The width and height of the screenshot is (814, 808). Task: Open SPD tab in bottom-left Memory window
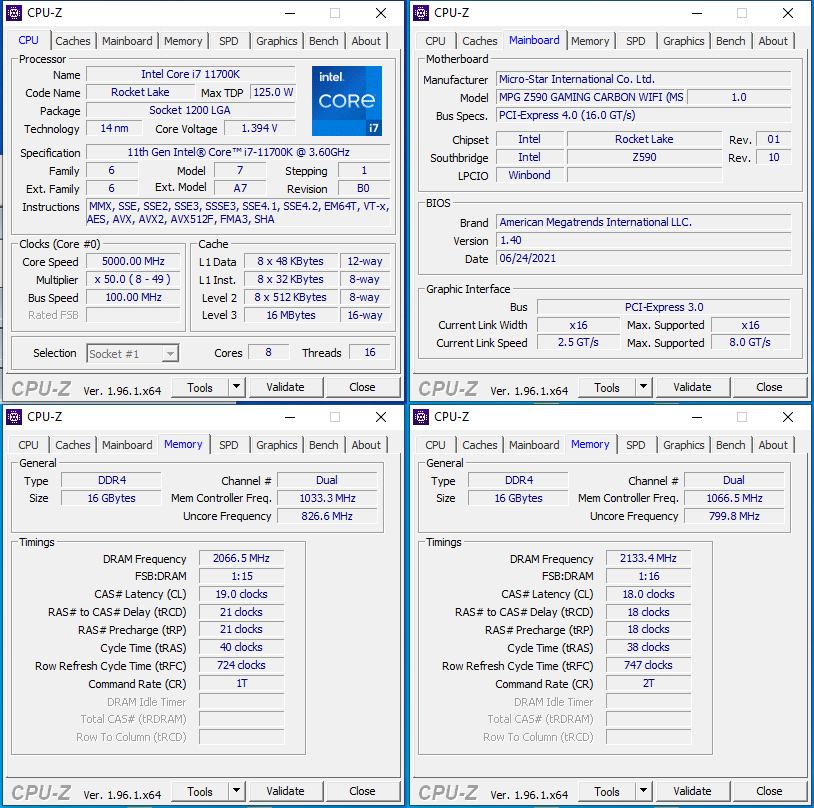[228, 445]
